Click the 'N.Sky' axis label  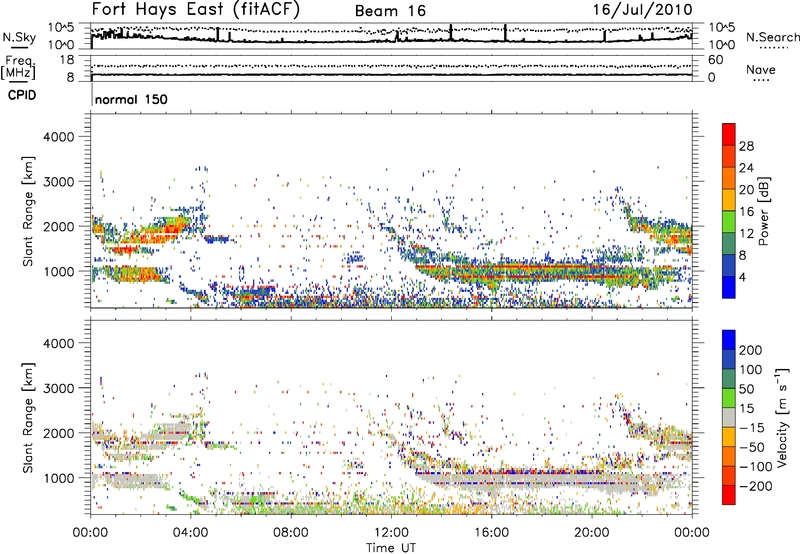(x=19, y=37)
